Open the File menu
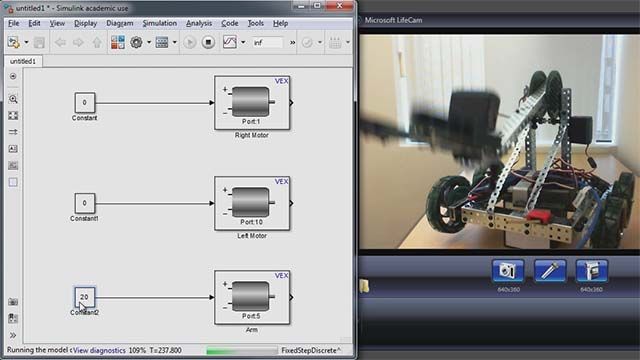This screenshot has width=640, height=360. pos(13,24)
